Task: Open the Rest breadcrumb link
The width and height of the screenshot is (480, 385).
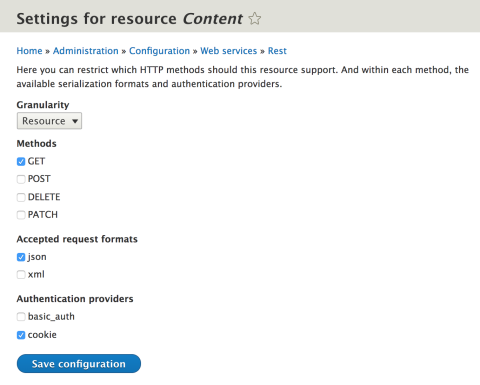Action: coord(277,51)
